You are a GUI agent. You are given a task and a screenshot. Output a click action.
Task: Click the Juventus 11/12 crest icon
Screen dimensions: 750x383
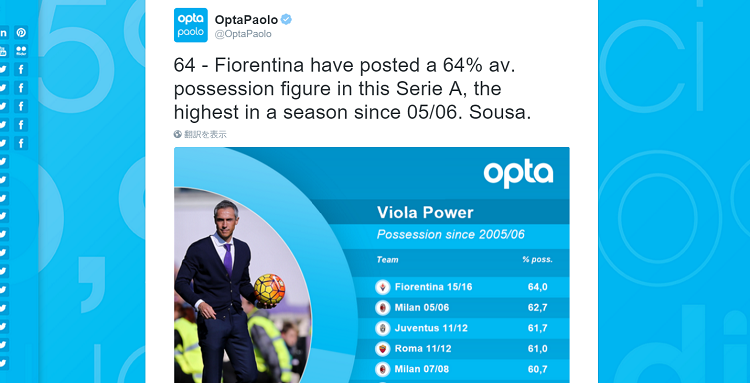tap(383, 328)
